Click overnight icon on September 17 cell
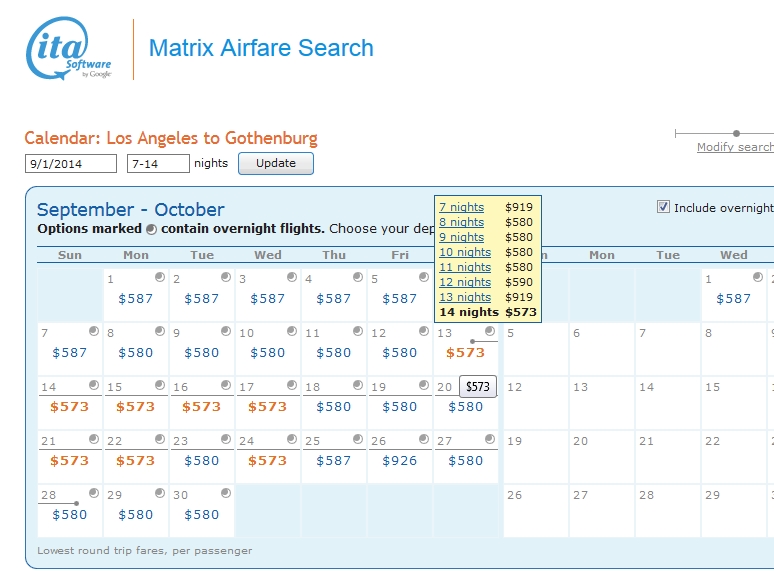Screen dimensions: 774x571 [x=292, y=385]
